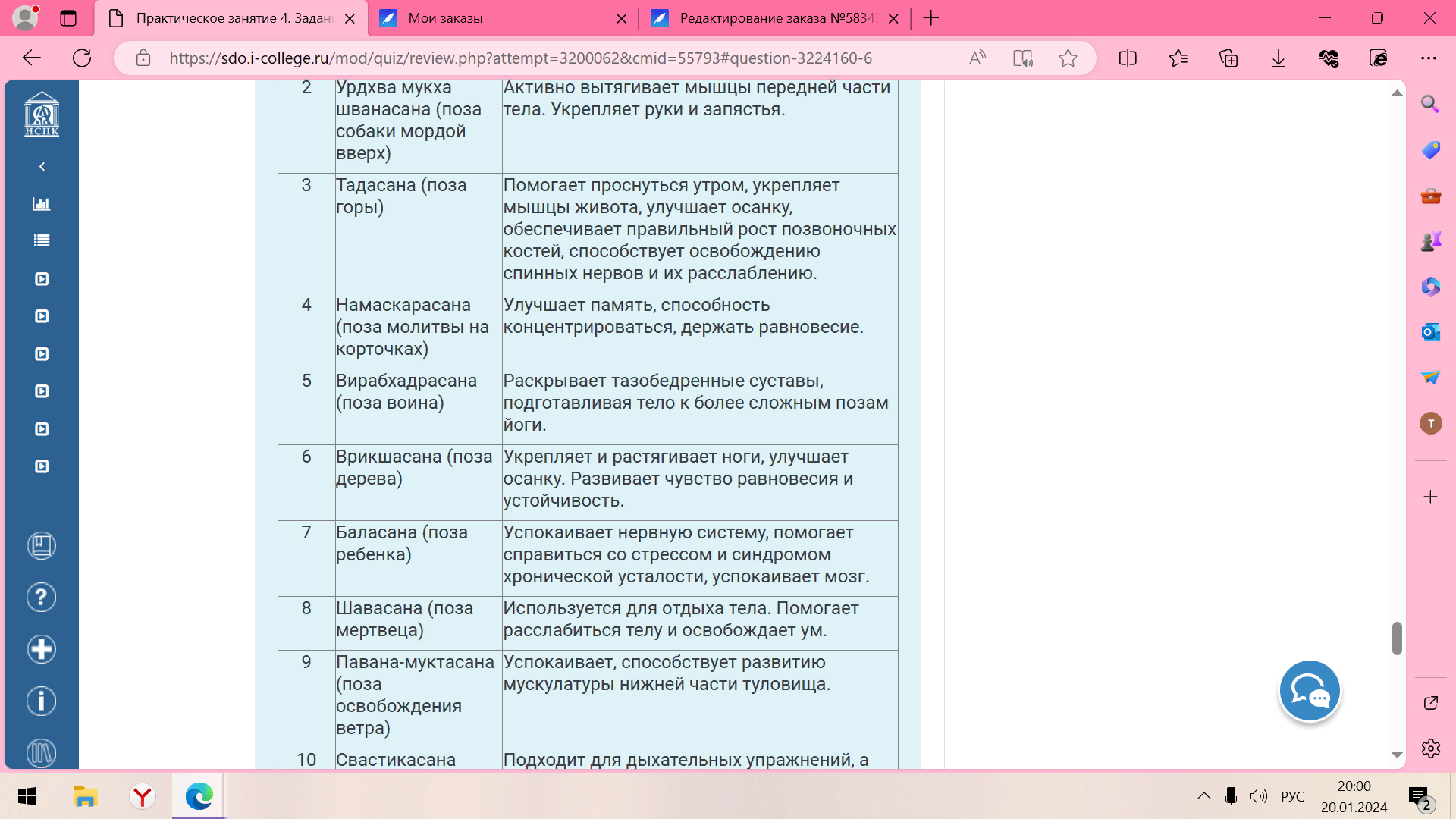Open the list icon in sidebar
The height and width of the screenshot is (819, 1456).
point(42,240)
